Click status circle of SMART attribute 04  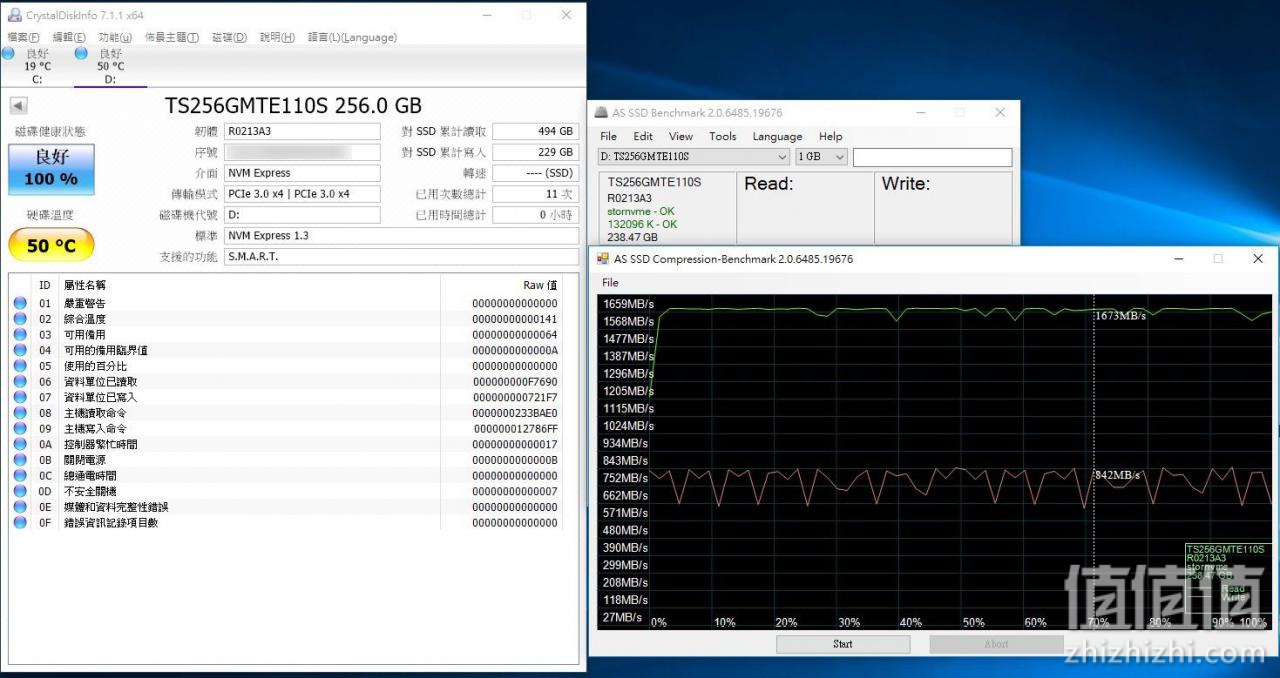(20, 350)
